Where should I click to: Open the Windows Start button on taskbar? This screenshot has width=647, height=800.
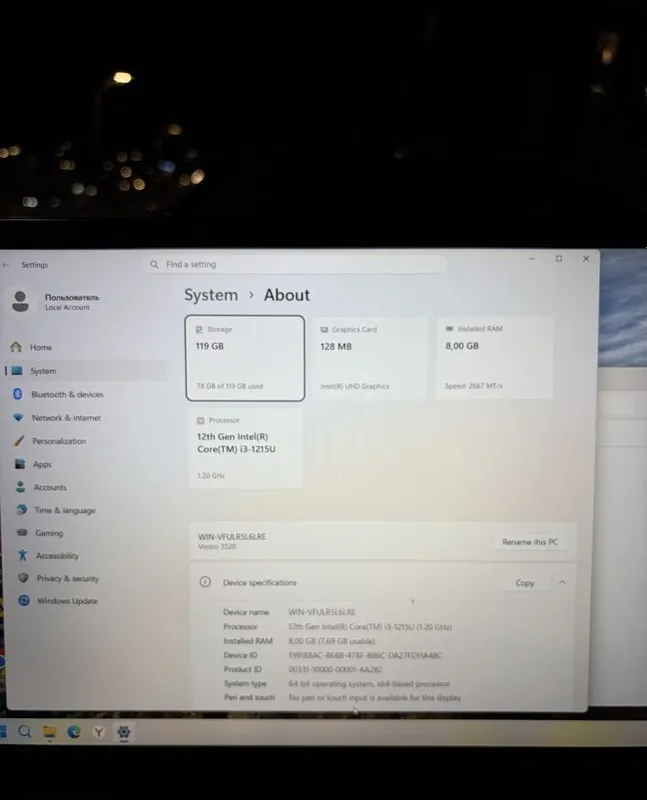point(3,732)
